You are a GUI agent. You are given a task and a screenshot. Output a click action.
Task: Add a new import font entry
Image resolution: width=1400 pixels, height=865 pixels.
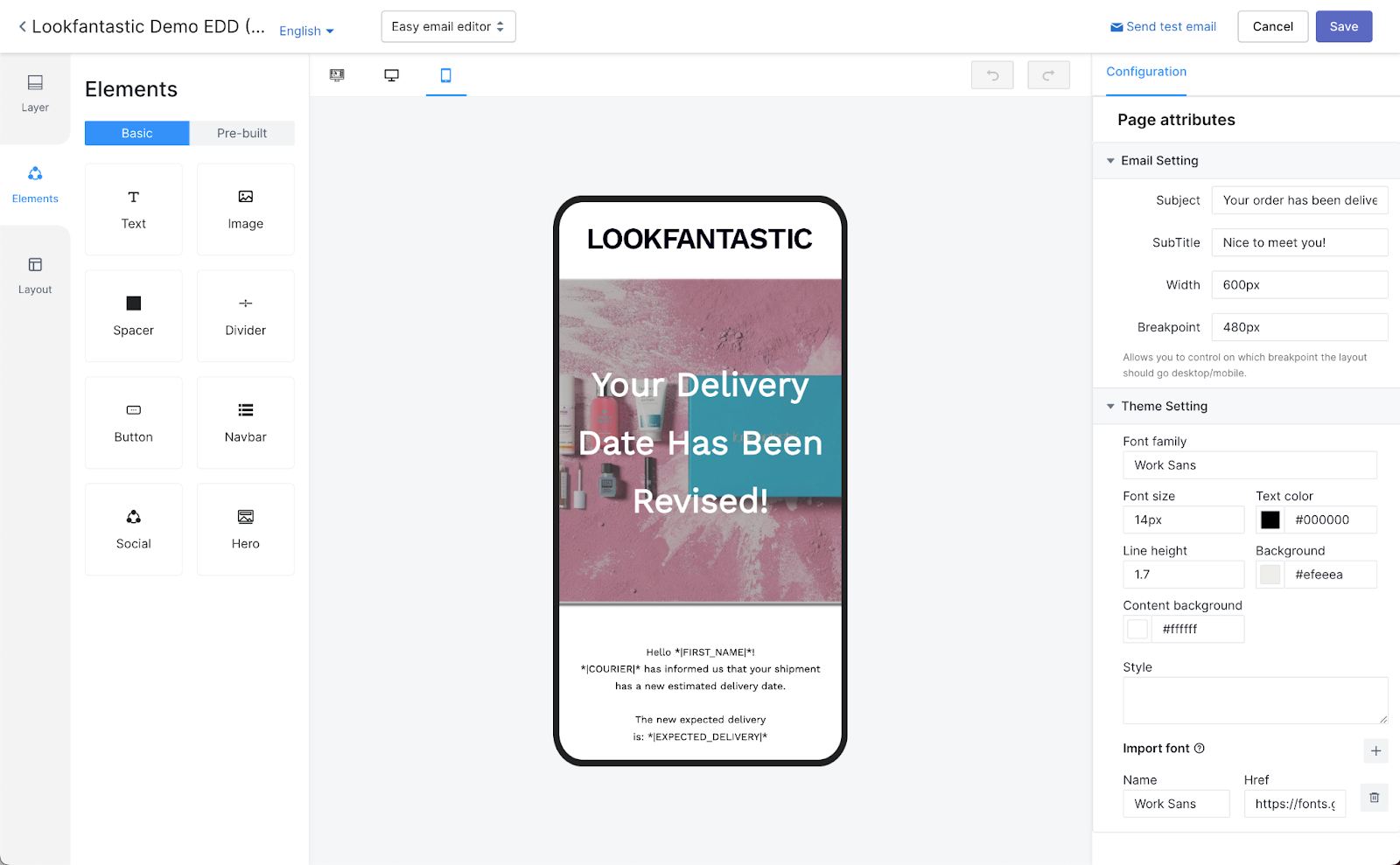pyautogui.click(x=1375, y=750)
